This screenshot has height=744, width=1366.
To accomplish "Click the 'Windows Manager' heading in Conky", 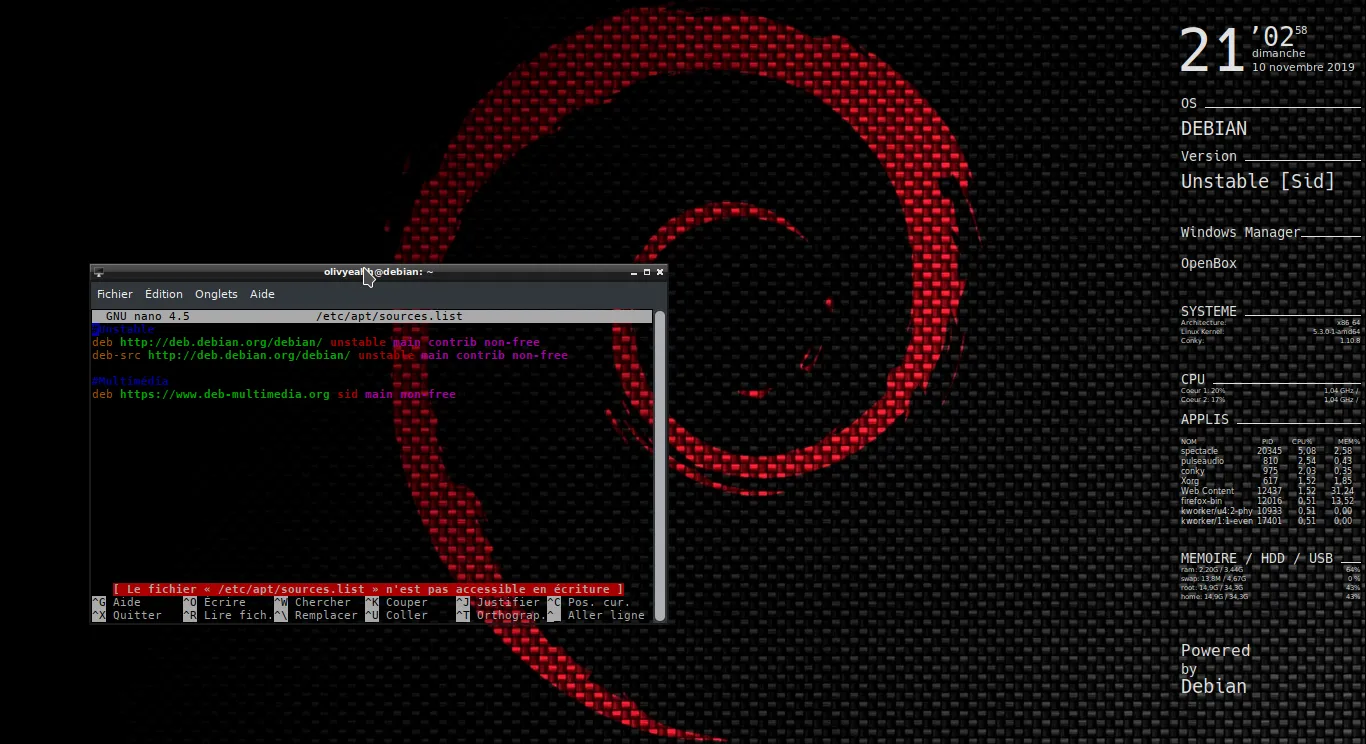I will [1240, 232].
